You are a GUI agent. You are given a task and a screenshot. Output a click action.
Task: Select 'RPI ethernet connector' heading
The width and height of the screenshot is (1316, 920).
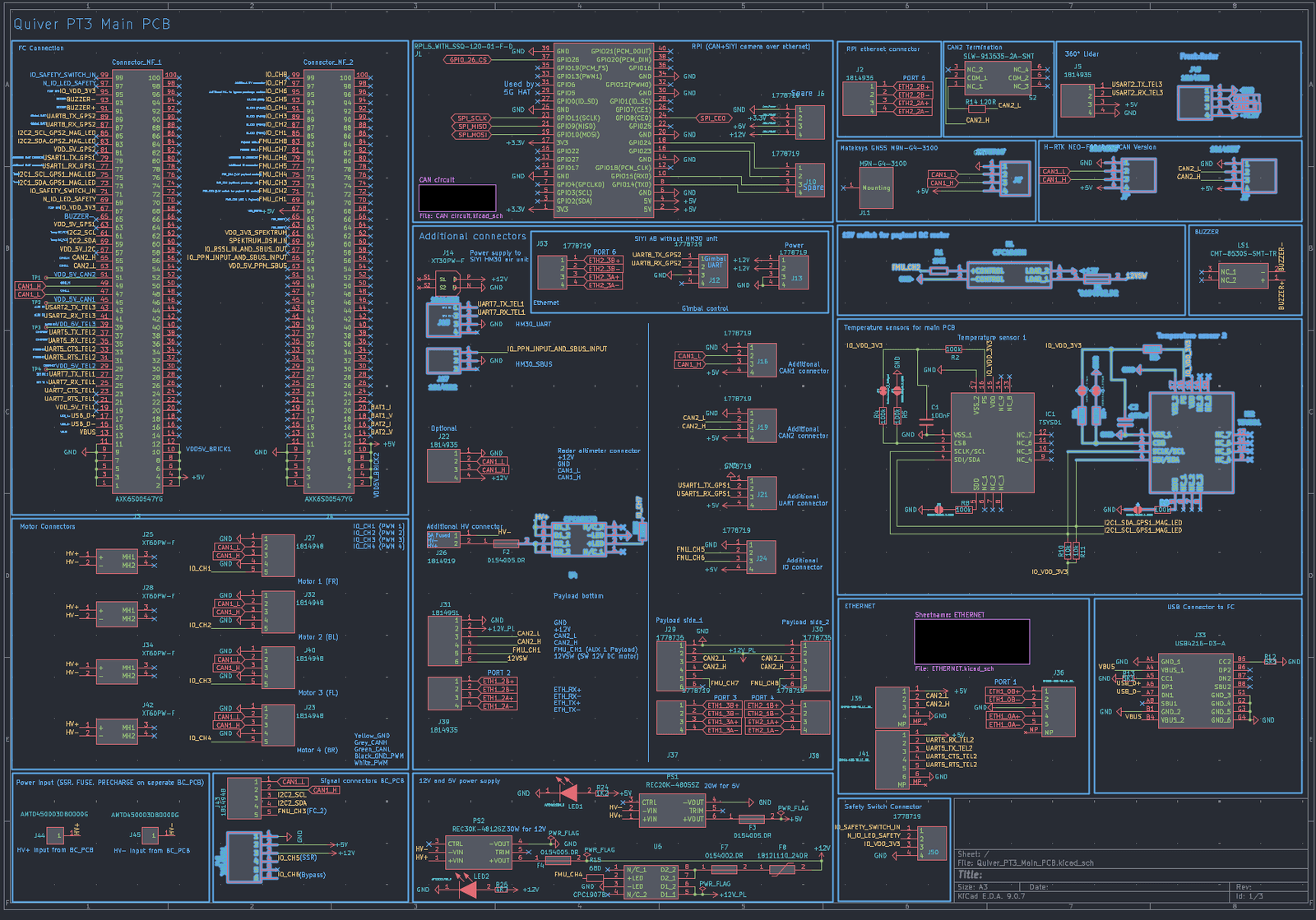(x=883, y=49)
